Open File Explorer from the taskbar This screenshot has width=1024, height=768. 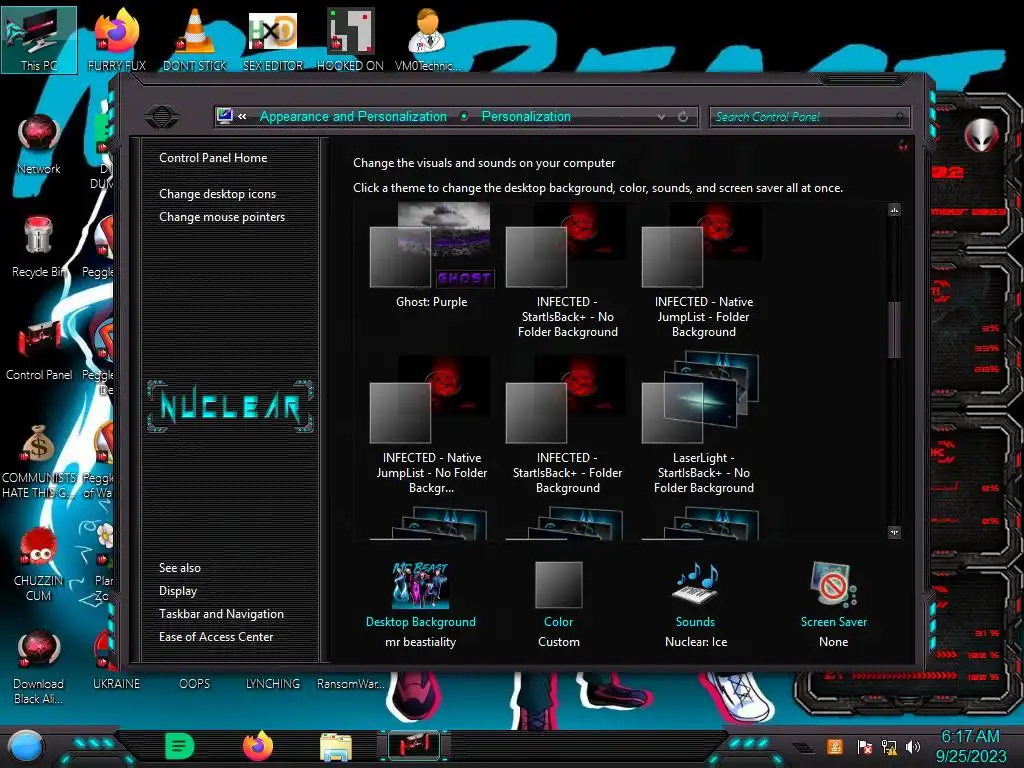pyautogui.click(x=336, y=747)
